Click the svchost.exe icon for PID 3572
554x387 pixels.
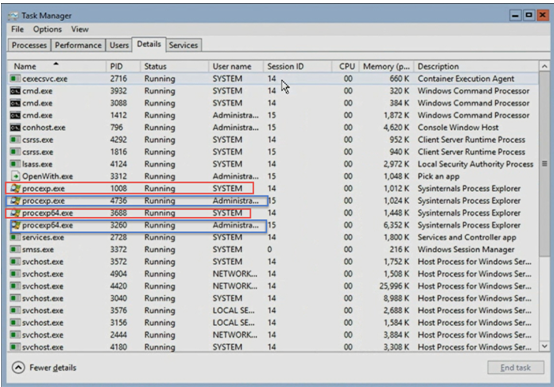pos(15,262)
